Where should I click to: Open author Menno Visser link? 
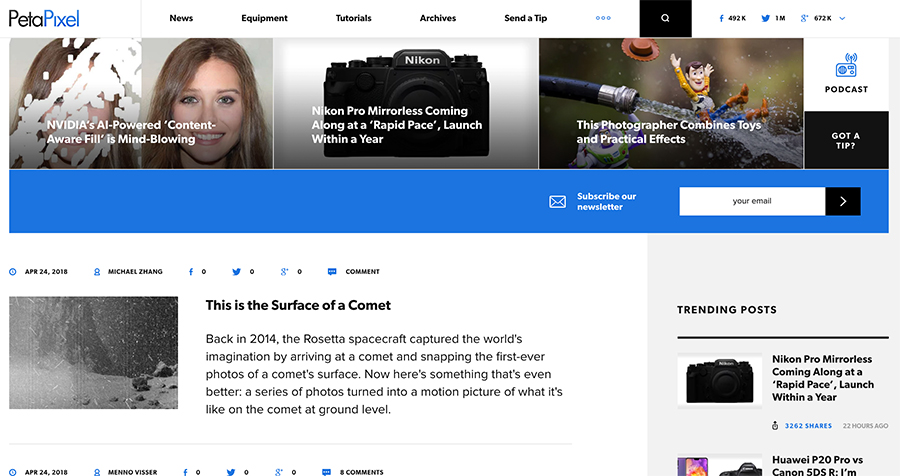point(132,472)
